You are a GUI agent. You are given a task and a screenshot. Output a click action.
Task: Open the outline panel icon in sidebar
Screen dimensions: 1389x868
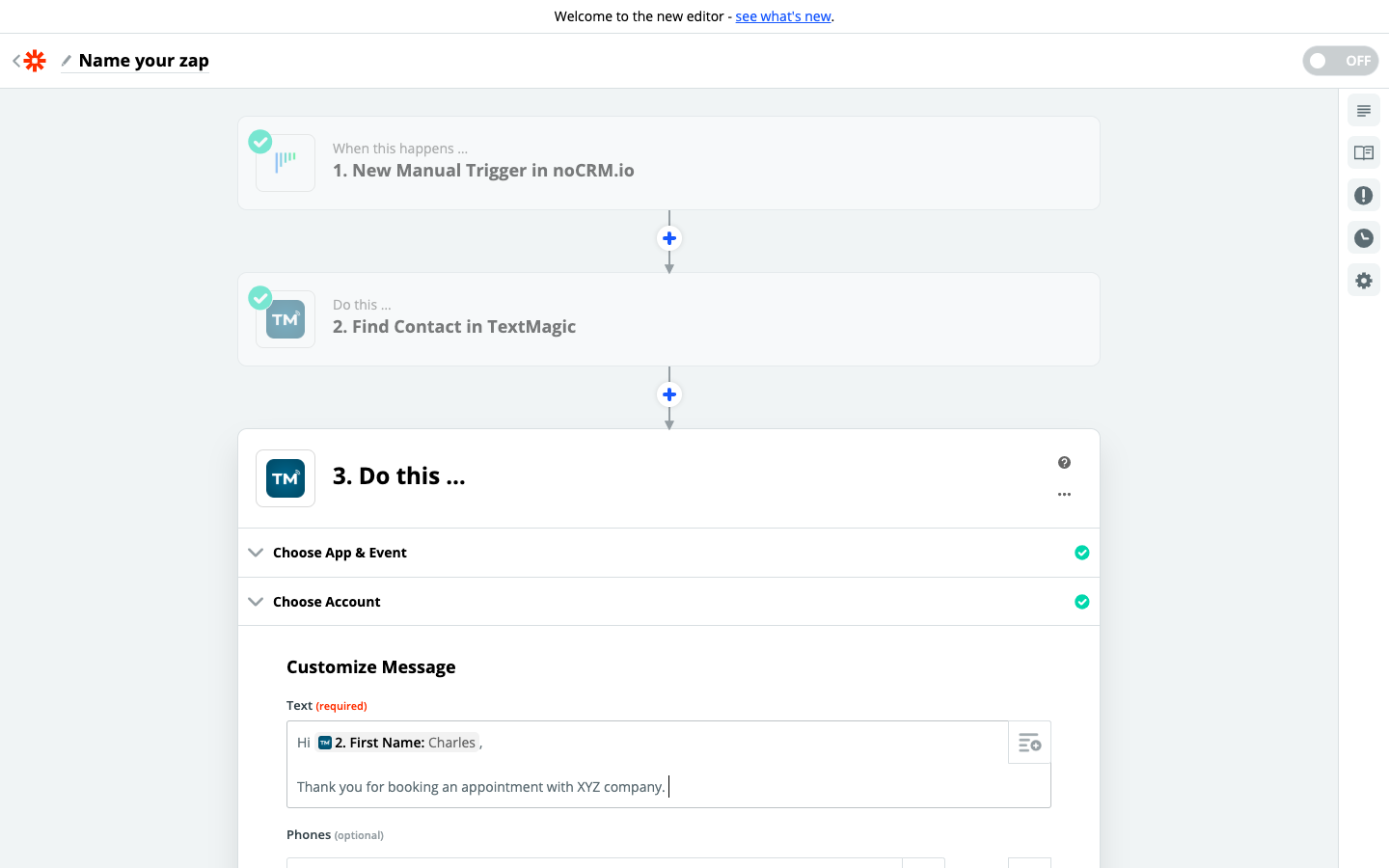coord(1363,111)
